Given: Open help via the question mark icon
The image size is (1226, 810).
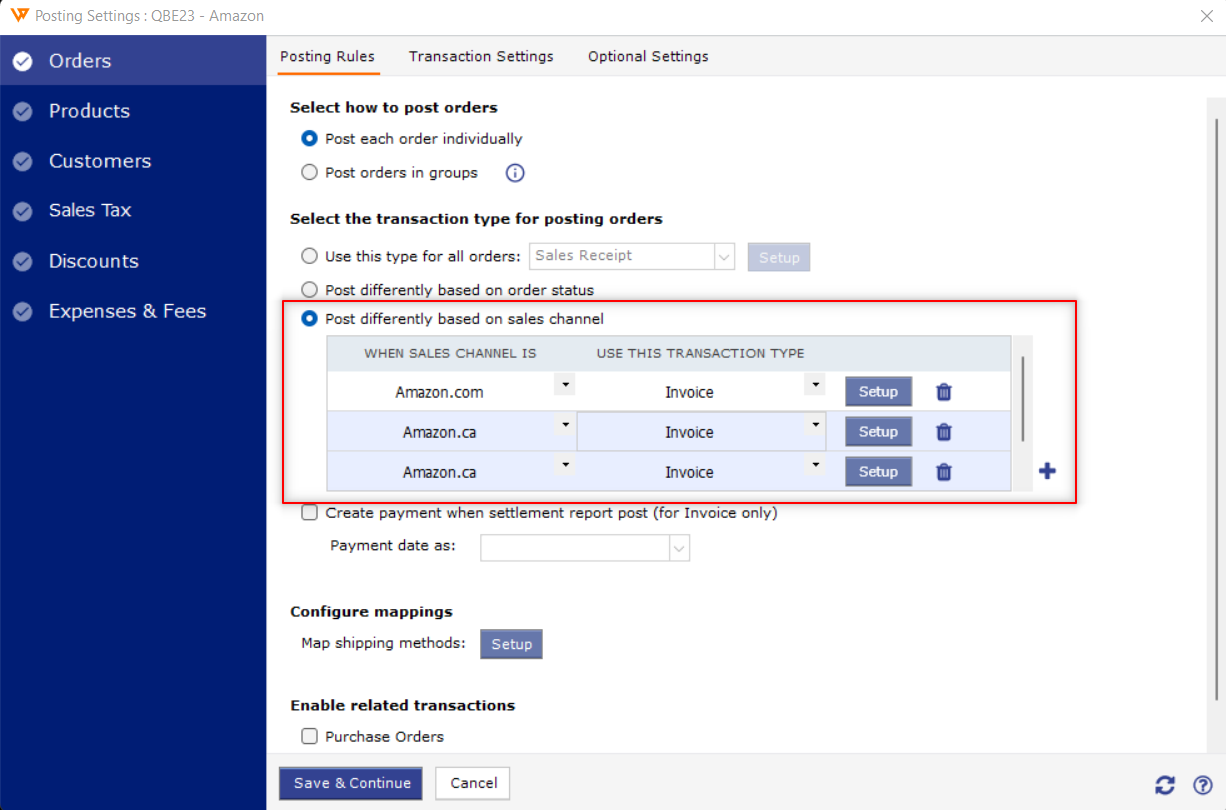Looking at the screenshot, I should point(1203,785).
